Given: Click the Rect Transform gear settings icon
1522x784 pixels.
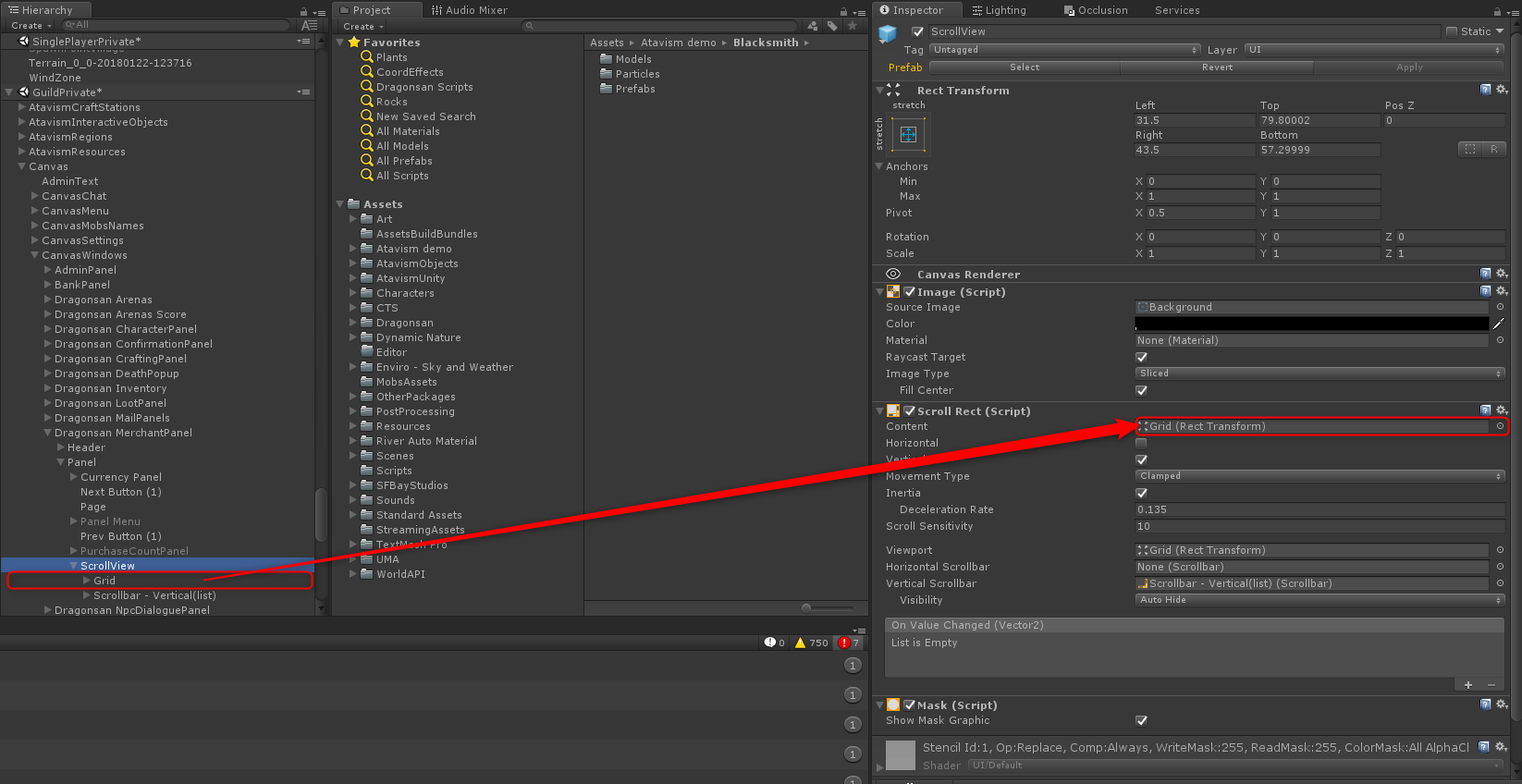Looking at the screenshot, I should 1502,90.
